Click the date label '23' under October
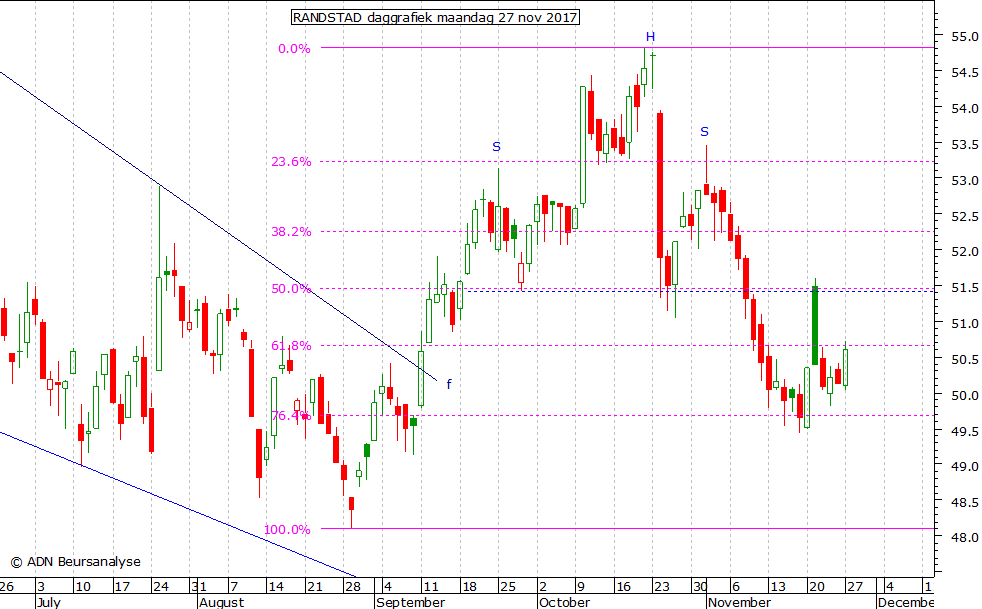The image size is (982, 609). pyautogui.click(x=661, y=587)
